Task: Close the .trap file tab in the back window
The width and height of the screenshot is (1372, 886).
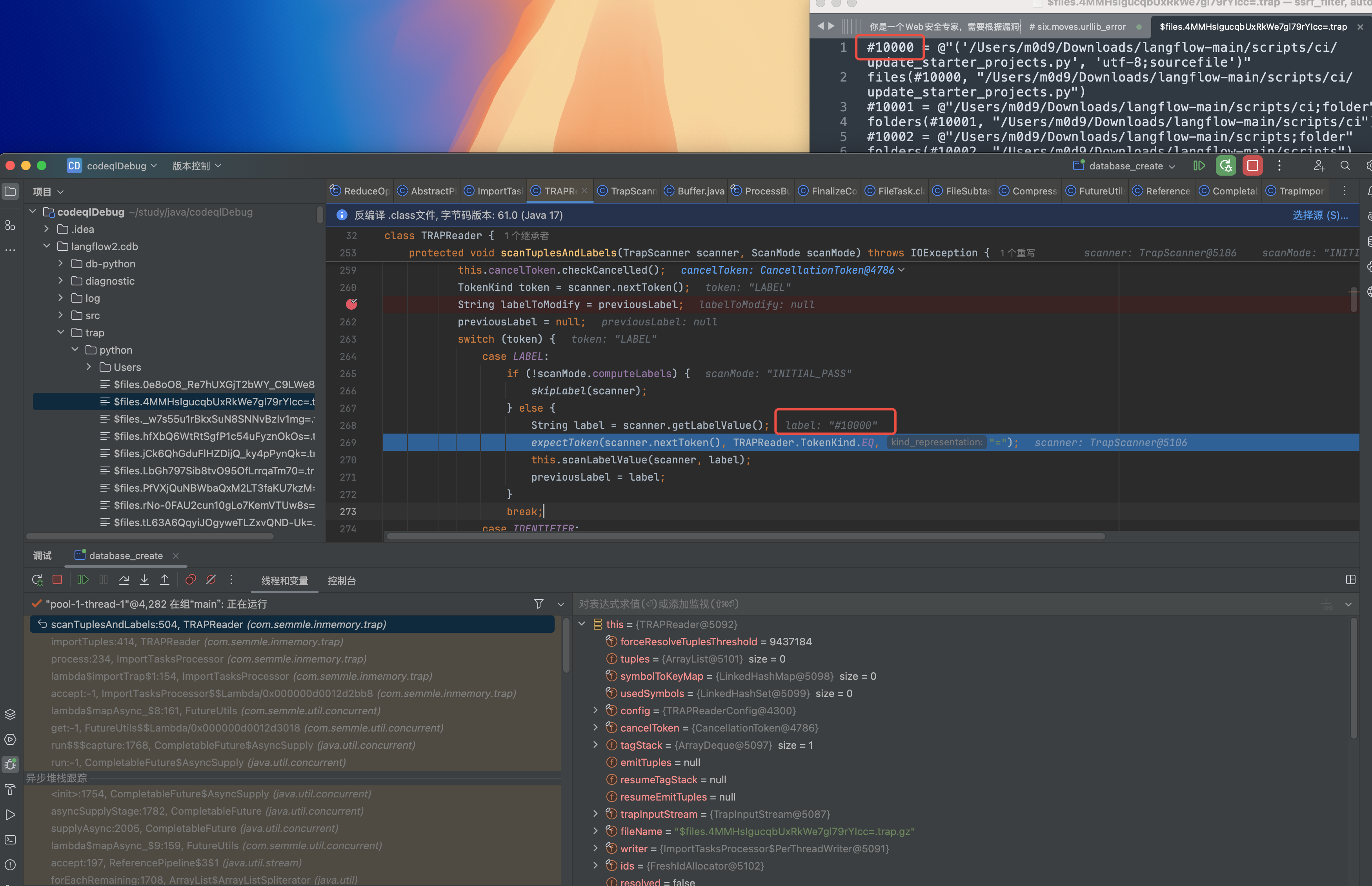Action: pyautogui.click(x=1360, y=27)
